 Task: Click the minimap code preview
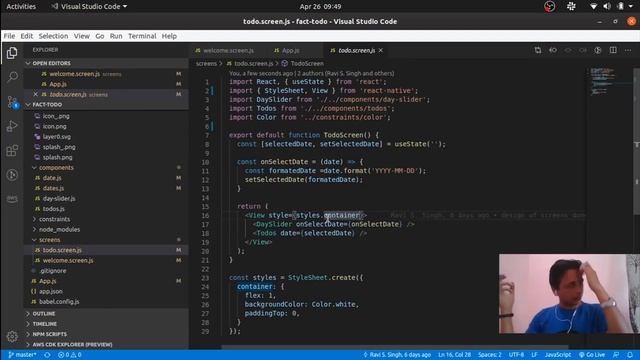click(x=603, y=81)
